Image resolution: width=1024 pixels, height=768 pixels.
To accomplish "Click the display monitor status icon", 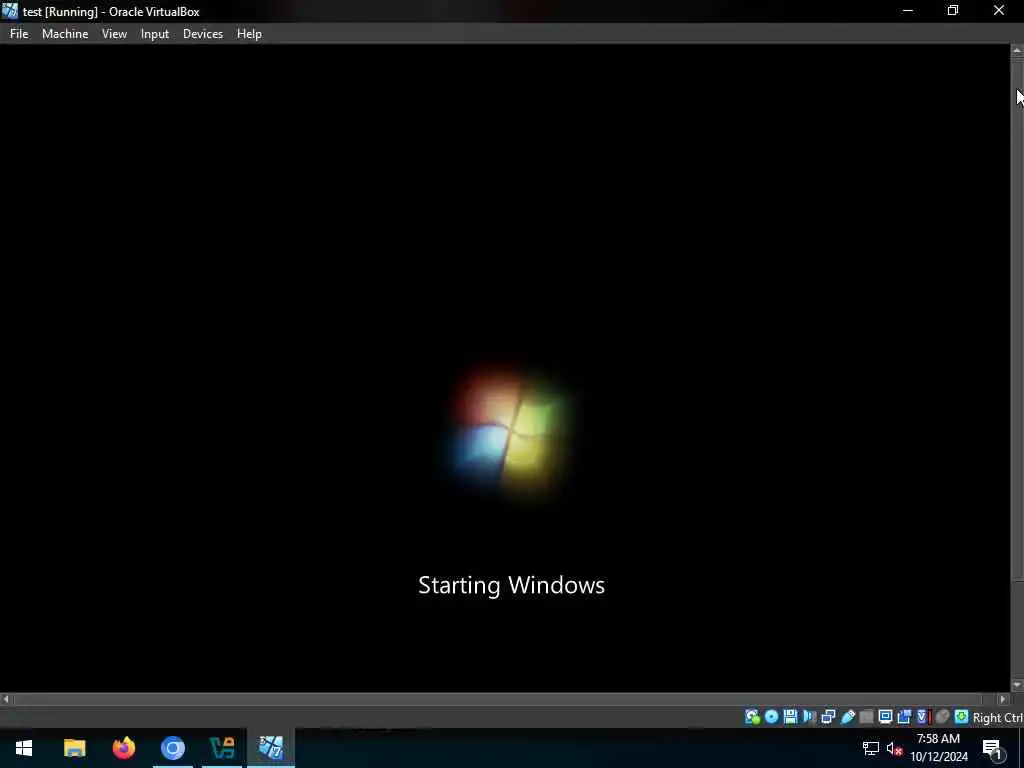I will 885,717.
